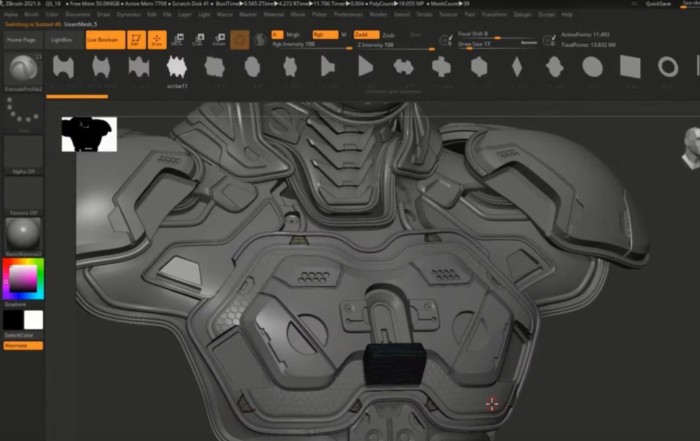Choose the Move transform icon

178,40
